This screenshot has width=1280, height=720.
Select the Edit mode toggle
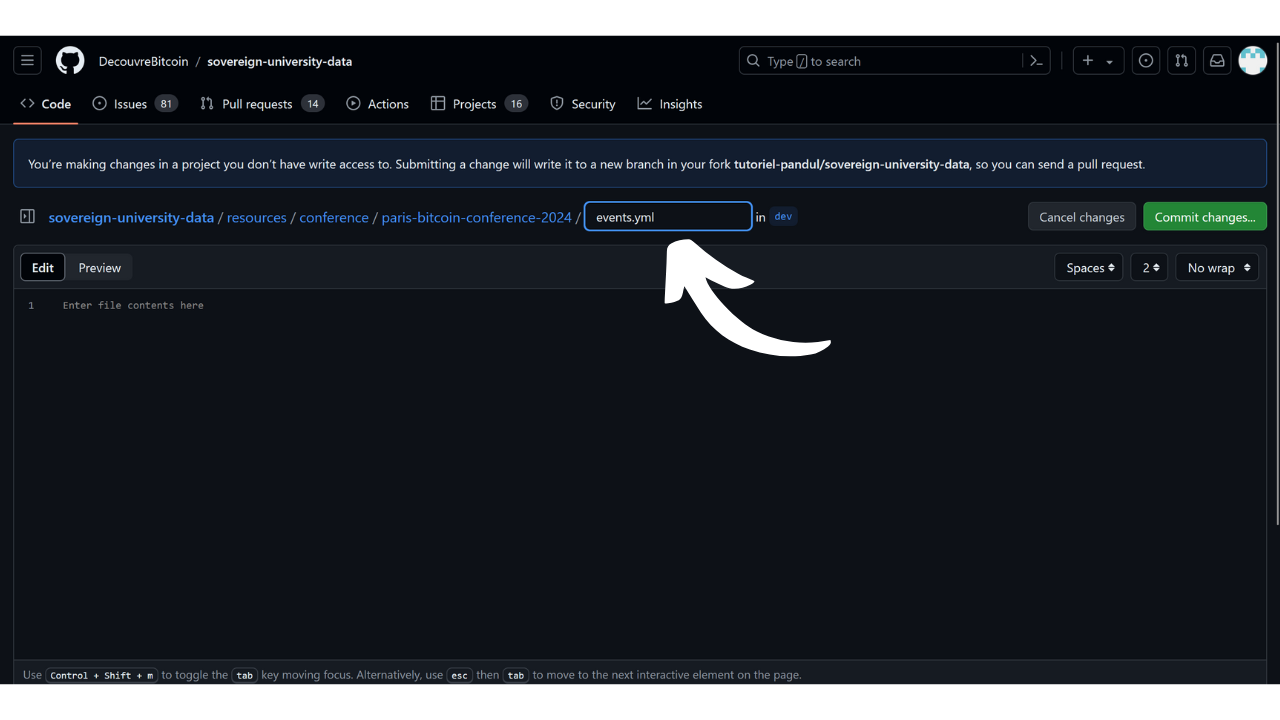tap(43, 268)
